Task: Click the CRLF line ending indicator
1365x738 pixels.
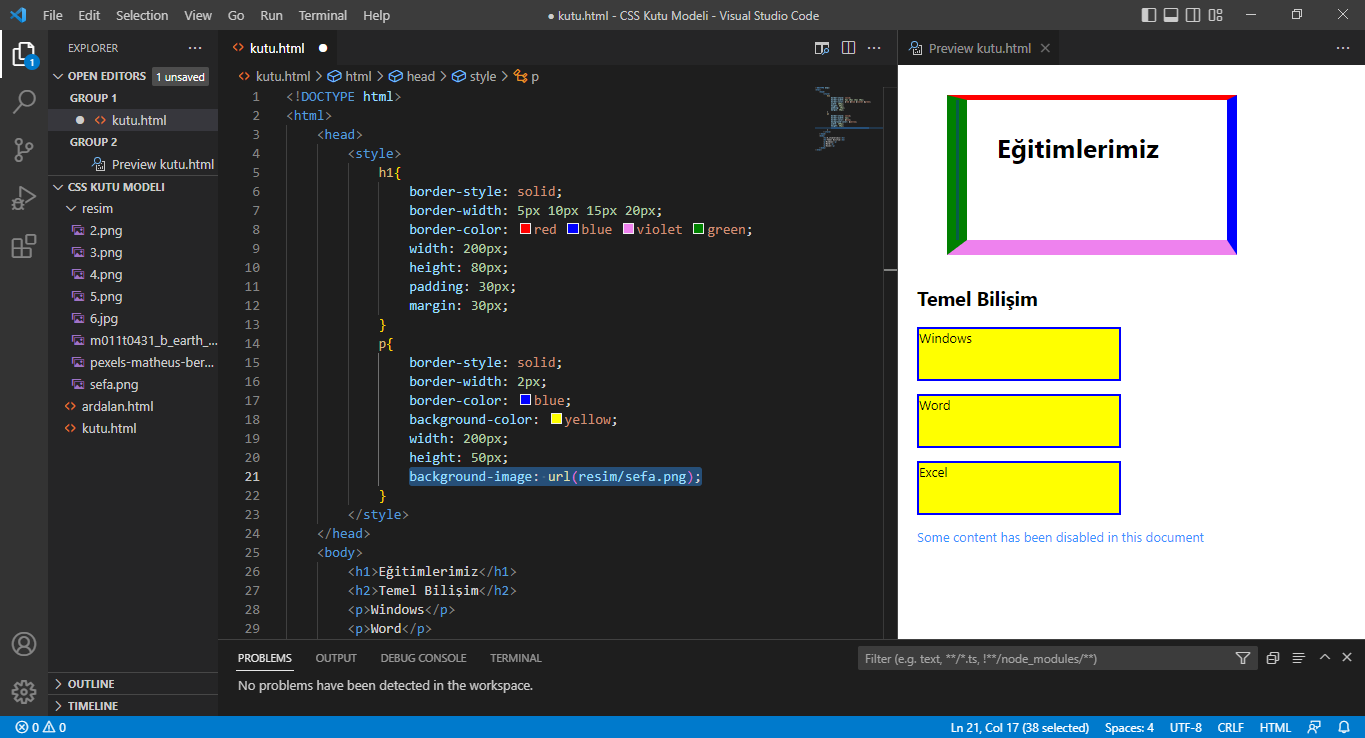Action: pos(1231,727)
